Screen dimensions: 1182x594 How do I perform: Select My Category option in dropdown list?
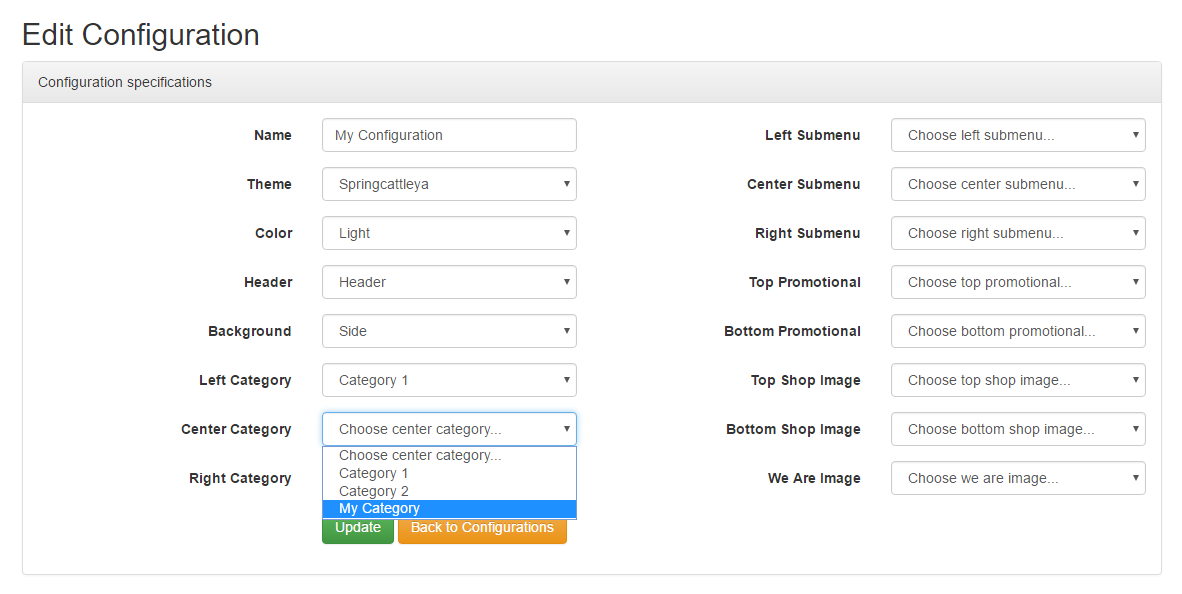449,509
